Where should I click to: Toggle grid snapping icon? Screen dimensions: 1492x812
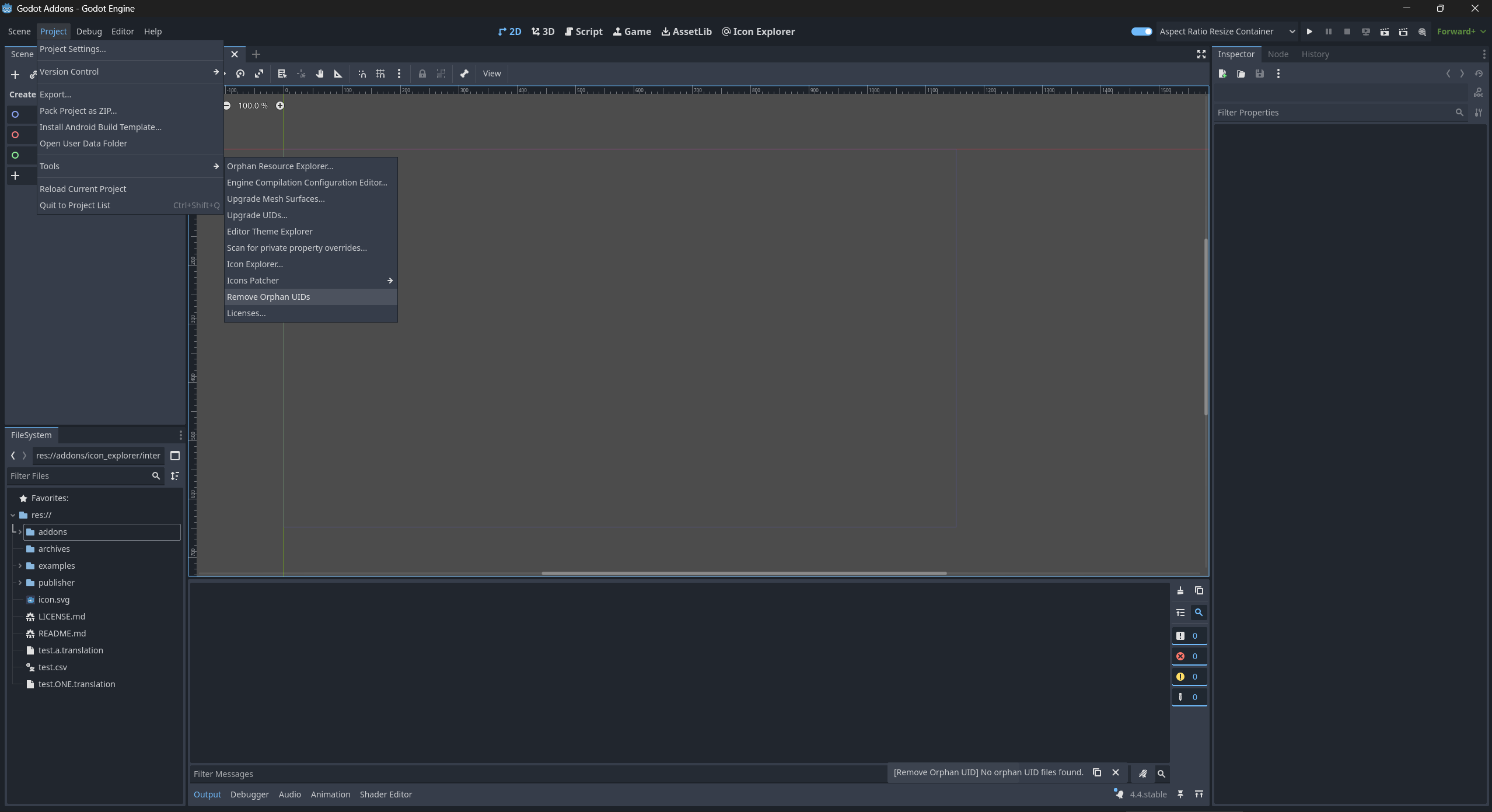click(380, 73)
